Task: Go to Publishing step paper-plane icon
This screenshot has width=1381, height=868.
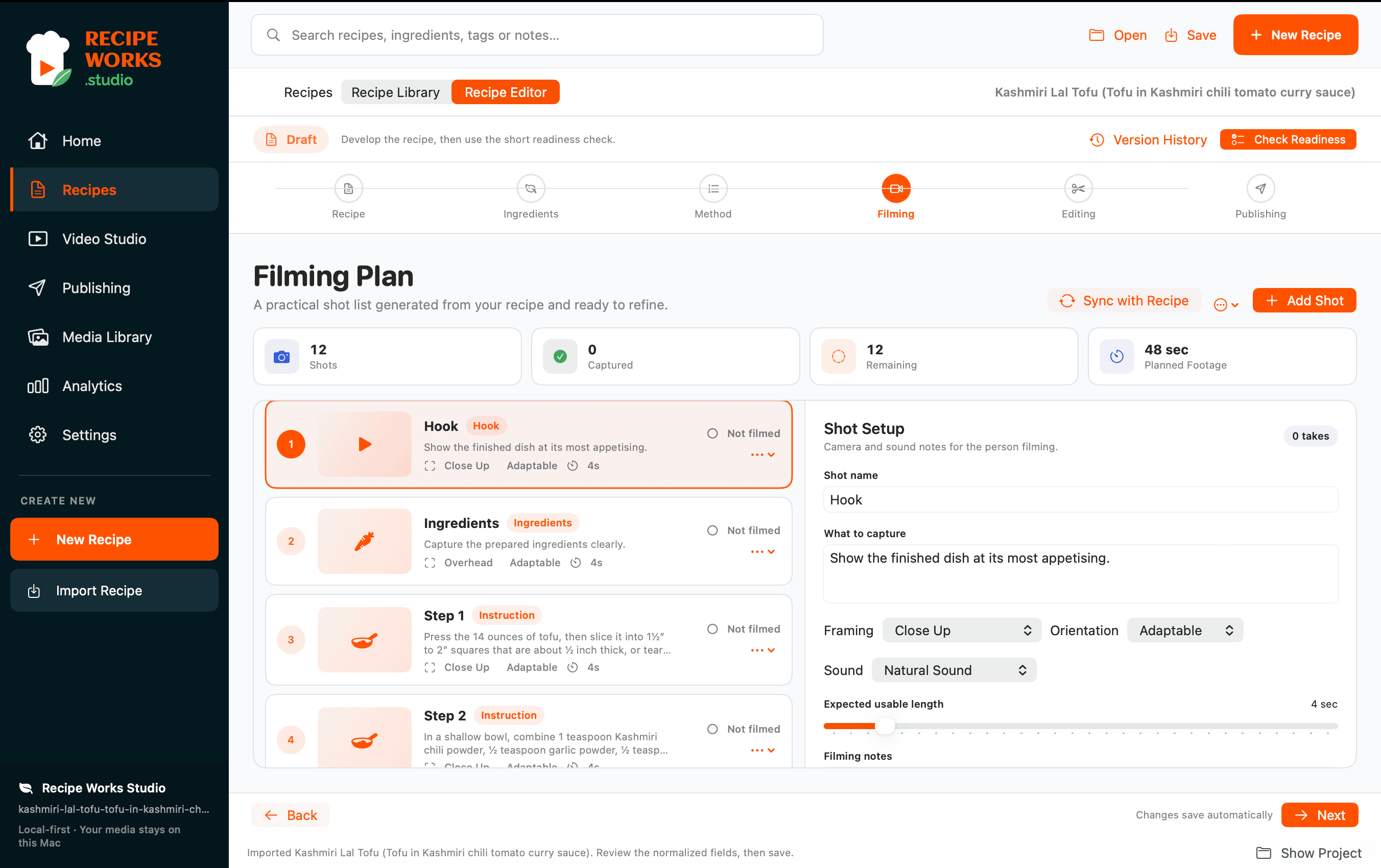Action: pos(1260,188)
